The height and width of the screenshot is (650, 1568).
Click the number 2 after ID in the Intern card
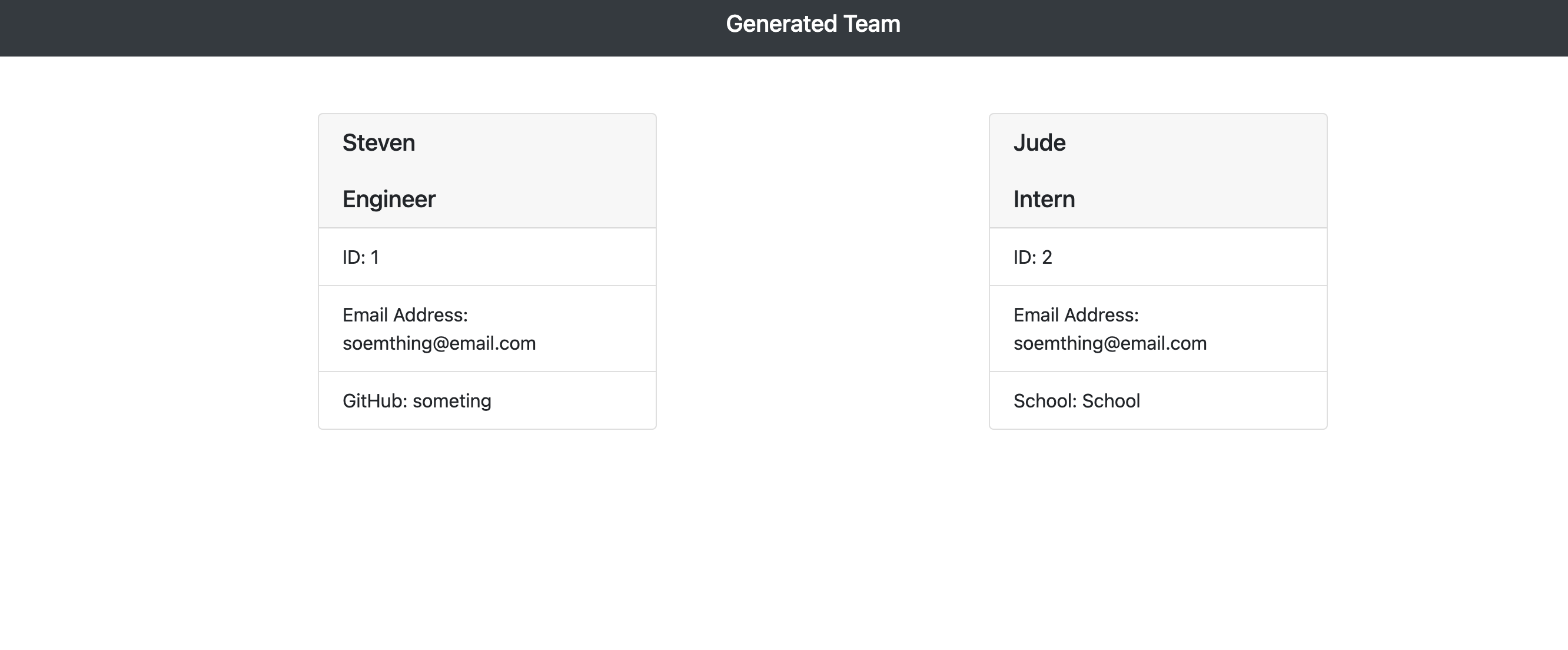(x=1047, y=257)
